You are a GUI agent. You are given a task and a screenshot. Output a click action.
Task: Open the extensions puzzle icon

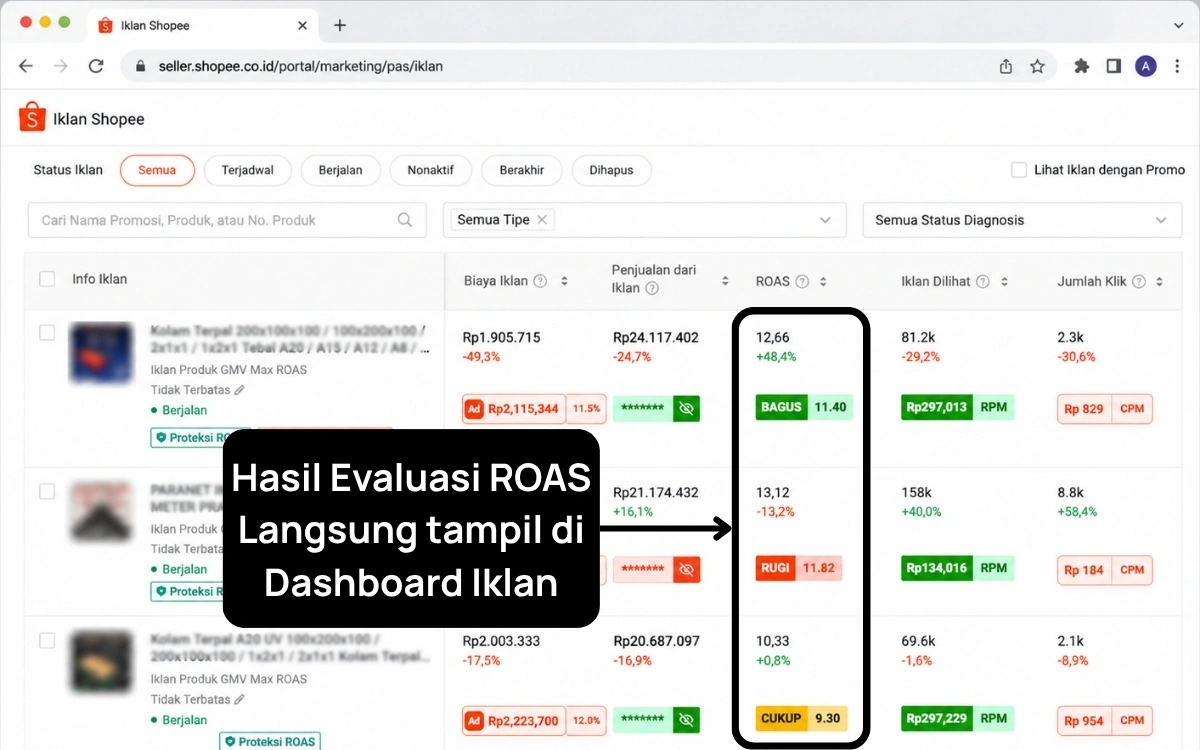(x=1081, y=66)
